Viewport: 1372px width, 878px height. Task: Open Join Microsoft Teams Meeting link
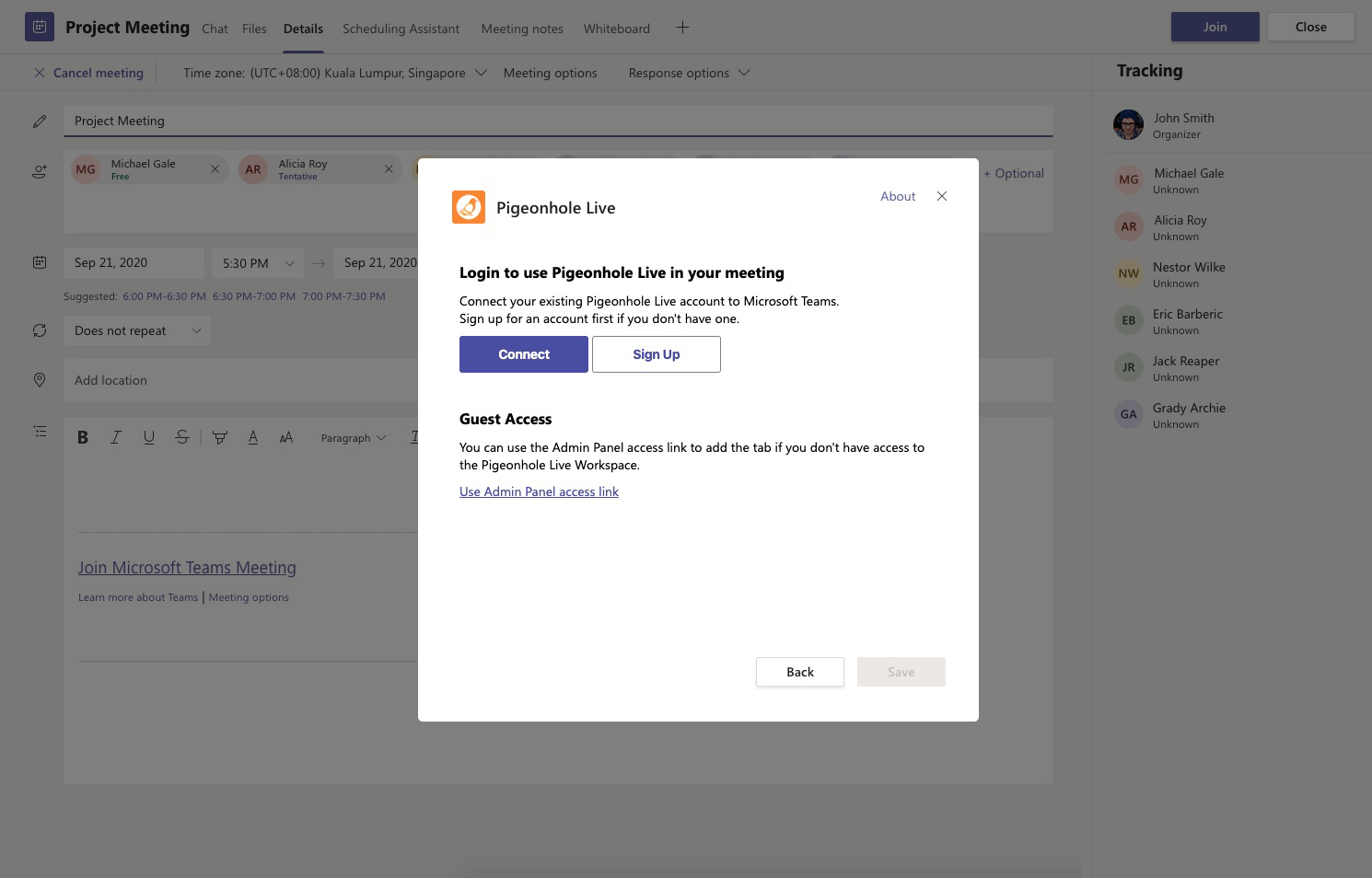point(187,568)
